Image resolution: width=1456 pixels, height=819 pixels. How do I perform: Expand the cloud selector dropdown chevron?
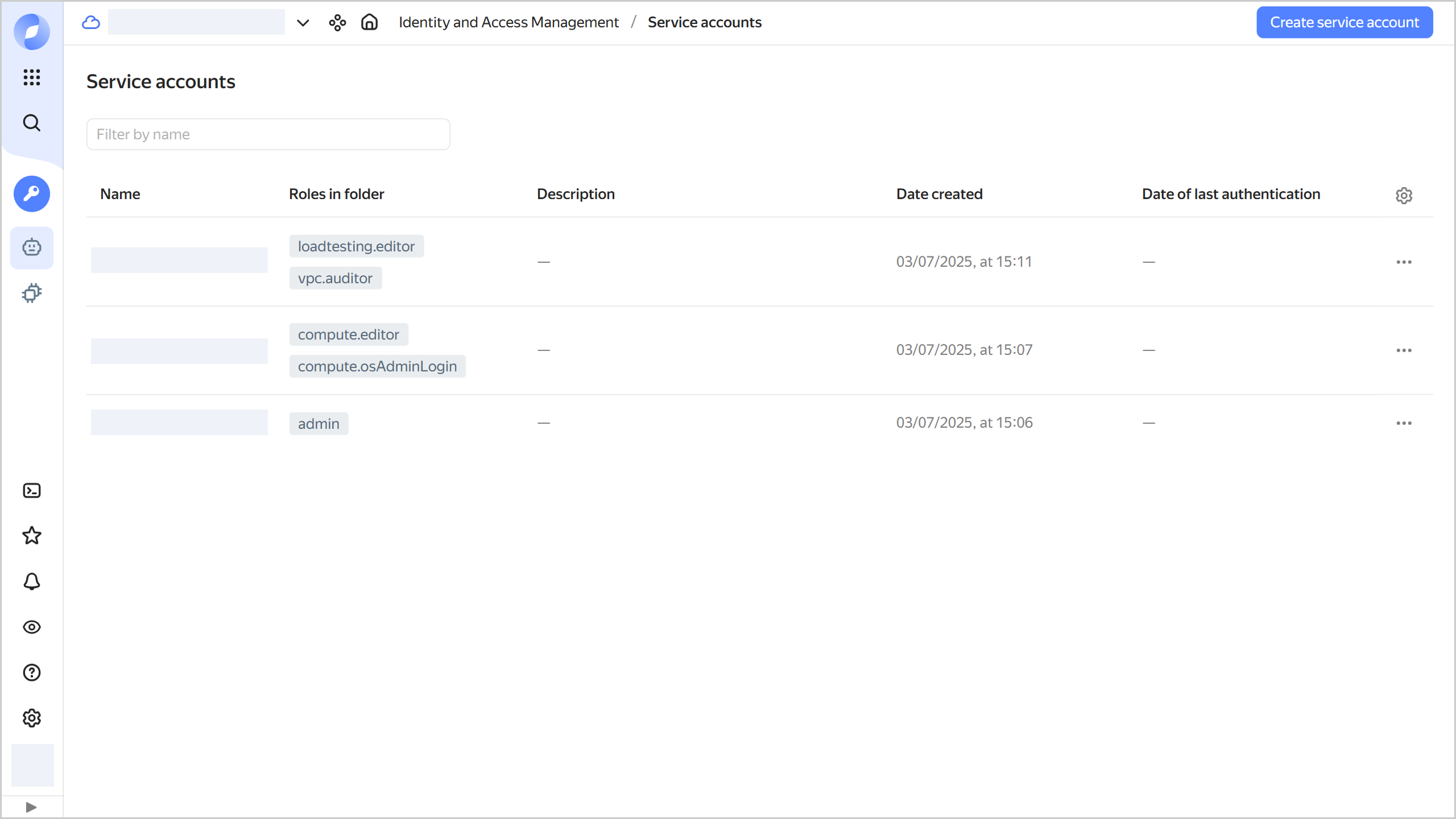[x=302, y=23]
